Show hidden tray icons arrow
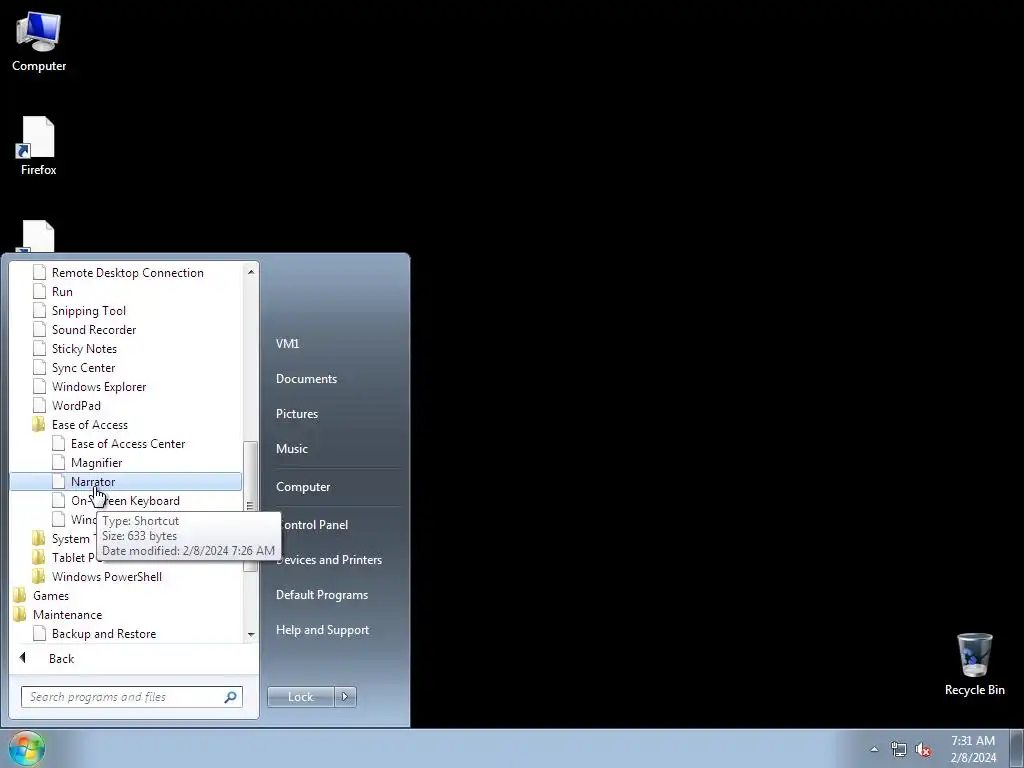1024x768 pixels. [x=874, y=750]
